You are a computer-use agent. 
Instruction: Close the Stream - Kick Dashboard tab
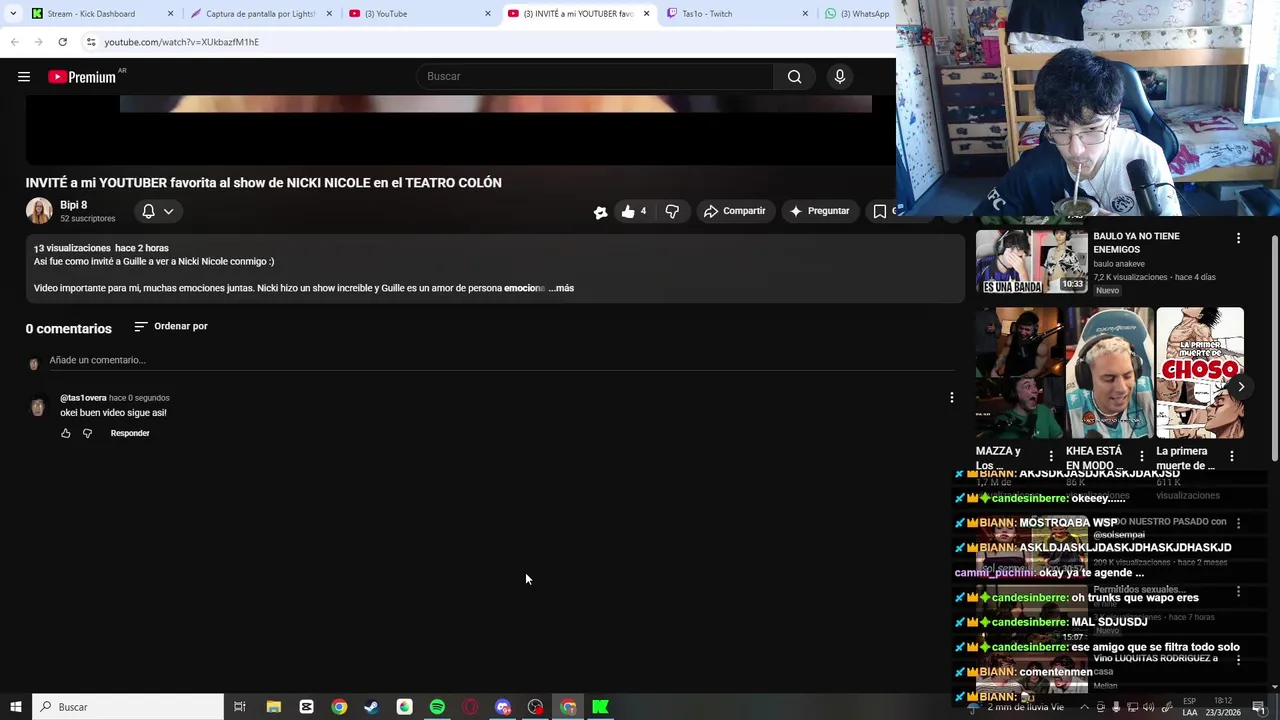[x=170, y=14]
